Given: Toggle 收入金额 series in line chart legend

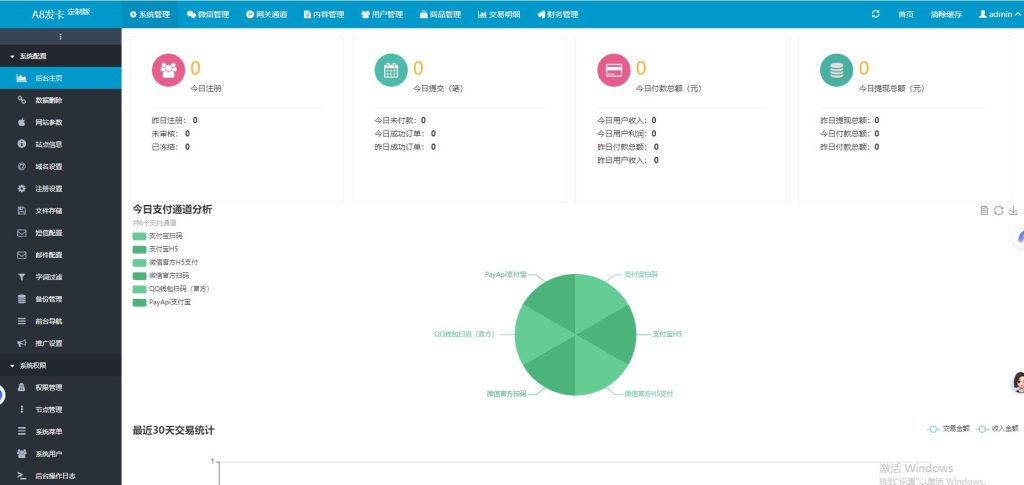Looking at the screenshot, I should tap(997, 429).
